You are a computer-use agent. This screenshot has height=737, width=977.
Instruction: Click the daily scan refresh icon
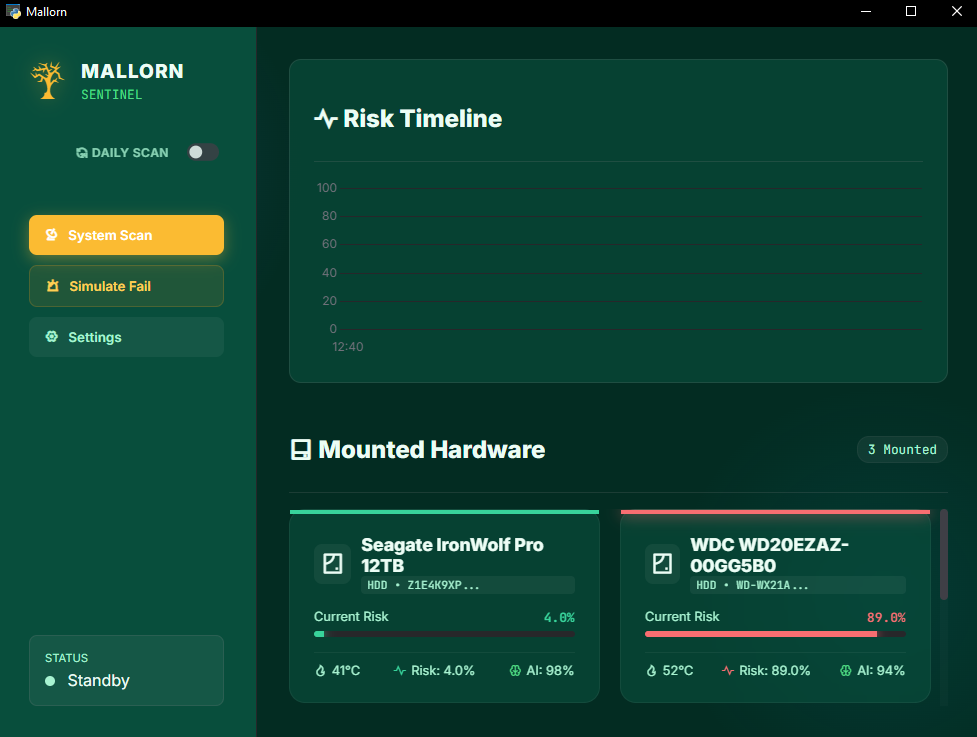point(82,153)
